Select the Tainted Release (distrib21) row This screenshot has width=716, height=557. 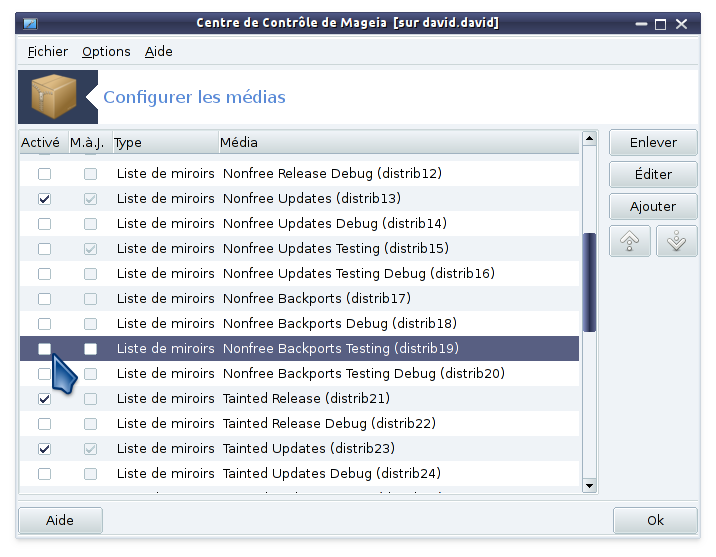(x=299, y=399)
